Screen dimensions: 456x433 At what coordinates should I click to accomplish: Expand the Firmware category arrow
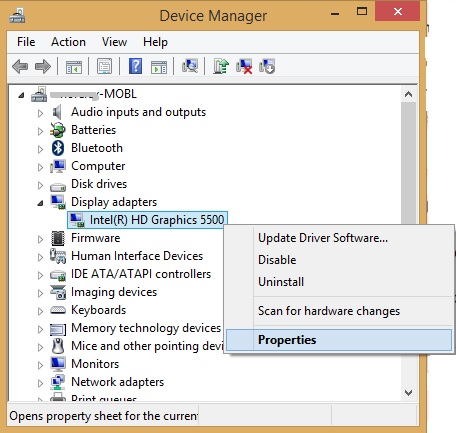(x=40, y=239)
